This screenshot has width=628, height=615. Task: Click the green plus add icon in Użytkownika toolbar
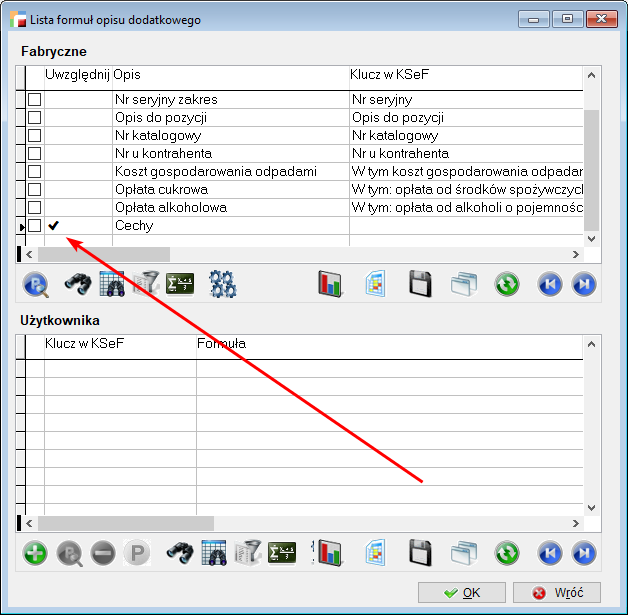(35, 553)
